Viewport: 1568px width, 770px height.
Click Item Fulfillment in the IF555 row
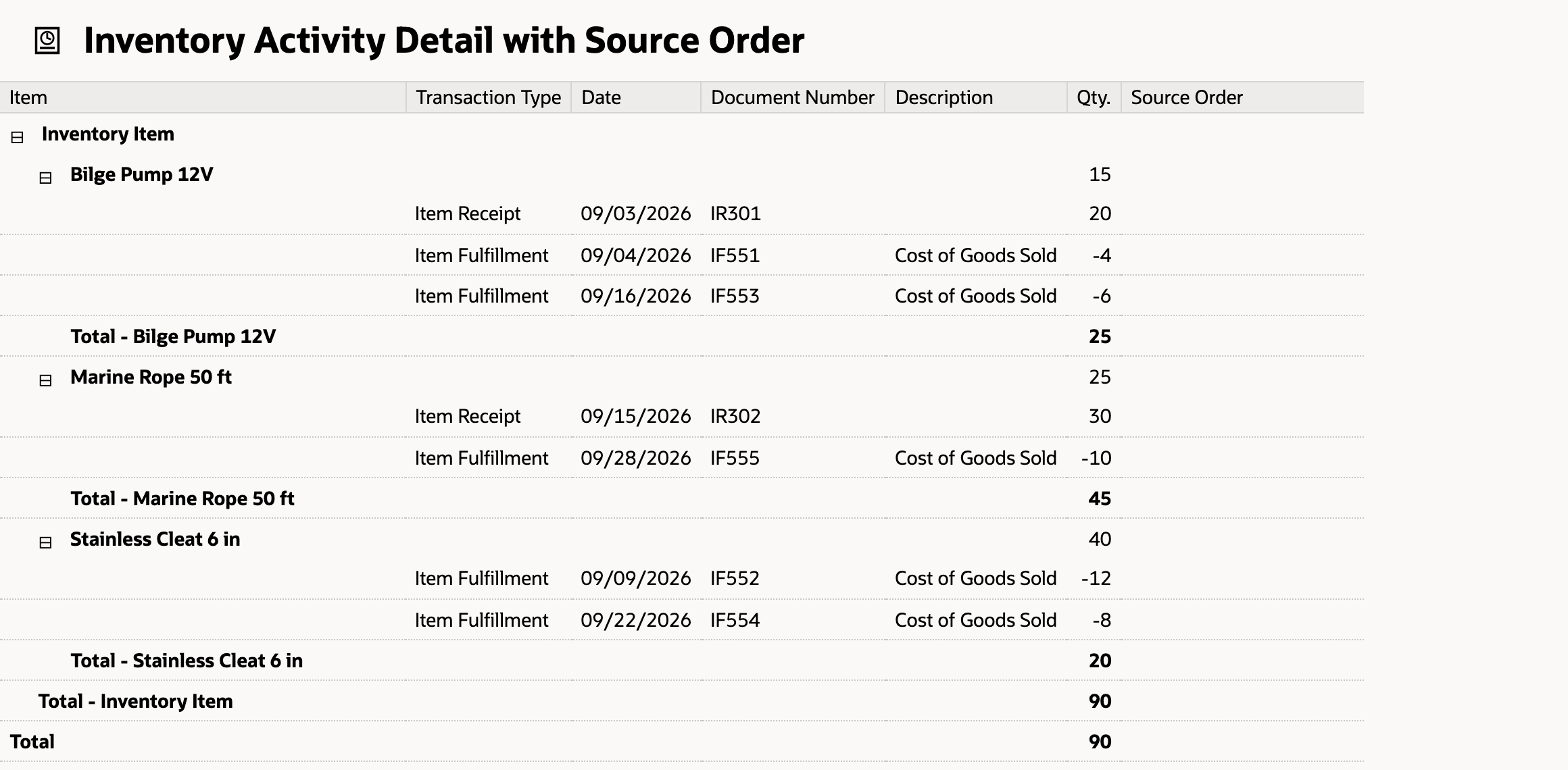[481, 458]
